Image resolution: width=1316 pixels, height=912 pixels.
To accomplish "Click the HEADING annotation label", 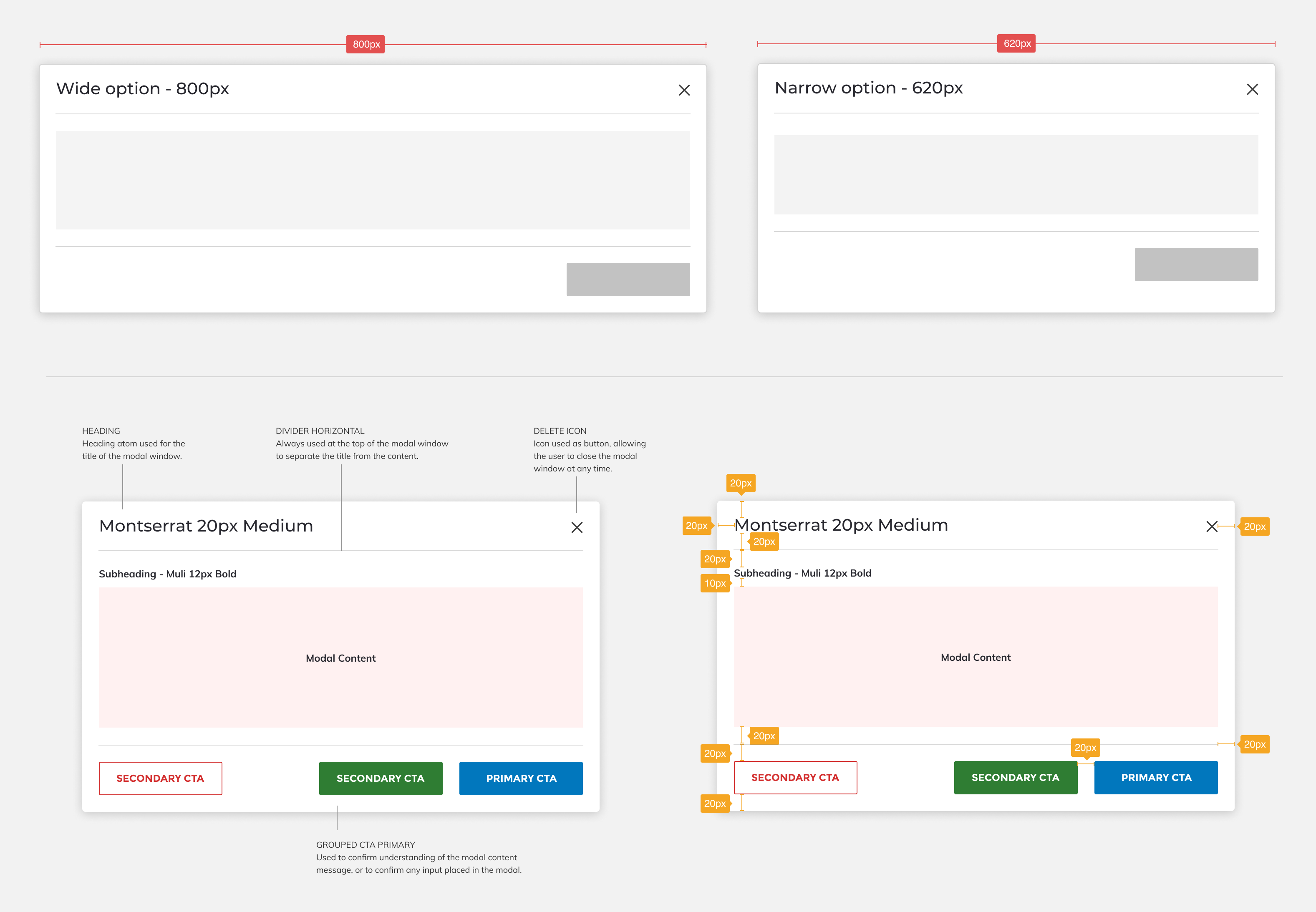I will 101,431.
